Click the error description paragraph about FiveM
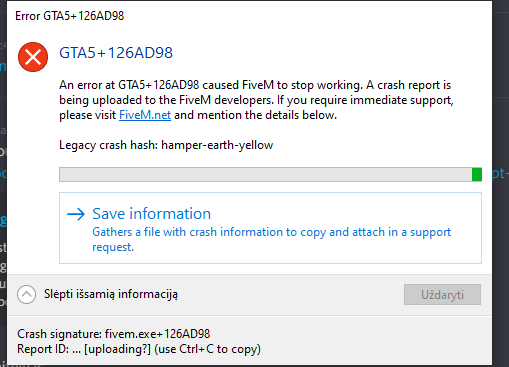The width and height of the screenshot is (509, 367). [x=256, y=100]
